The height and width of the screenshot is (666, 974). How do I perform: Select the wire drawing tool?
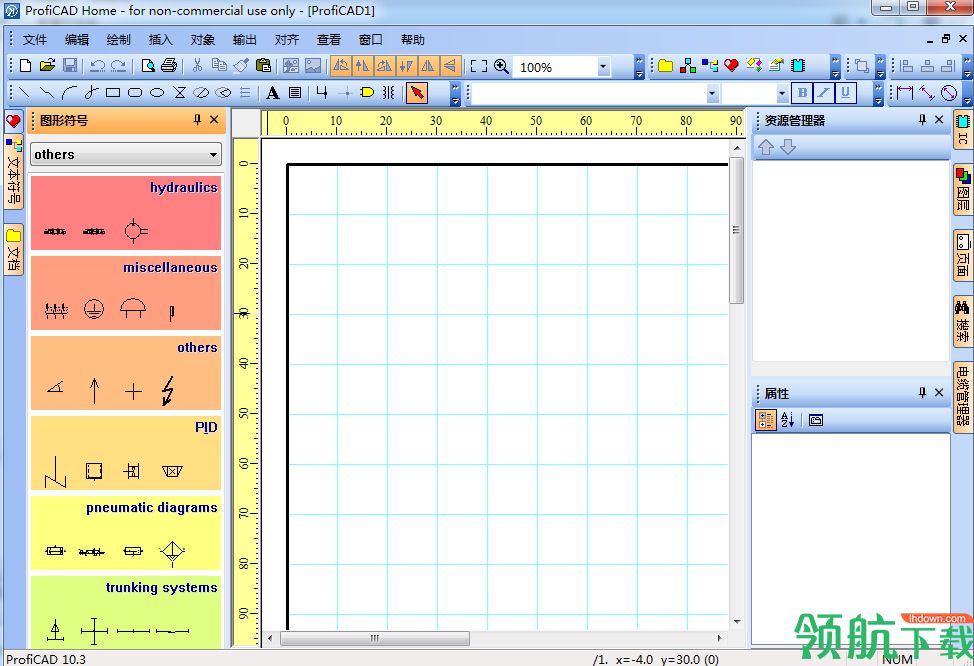(x=322, y=93)
